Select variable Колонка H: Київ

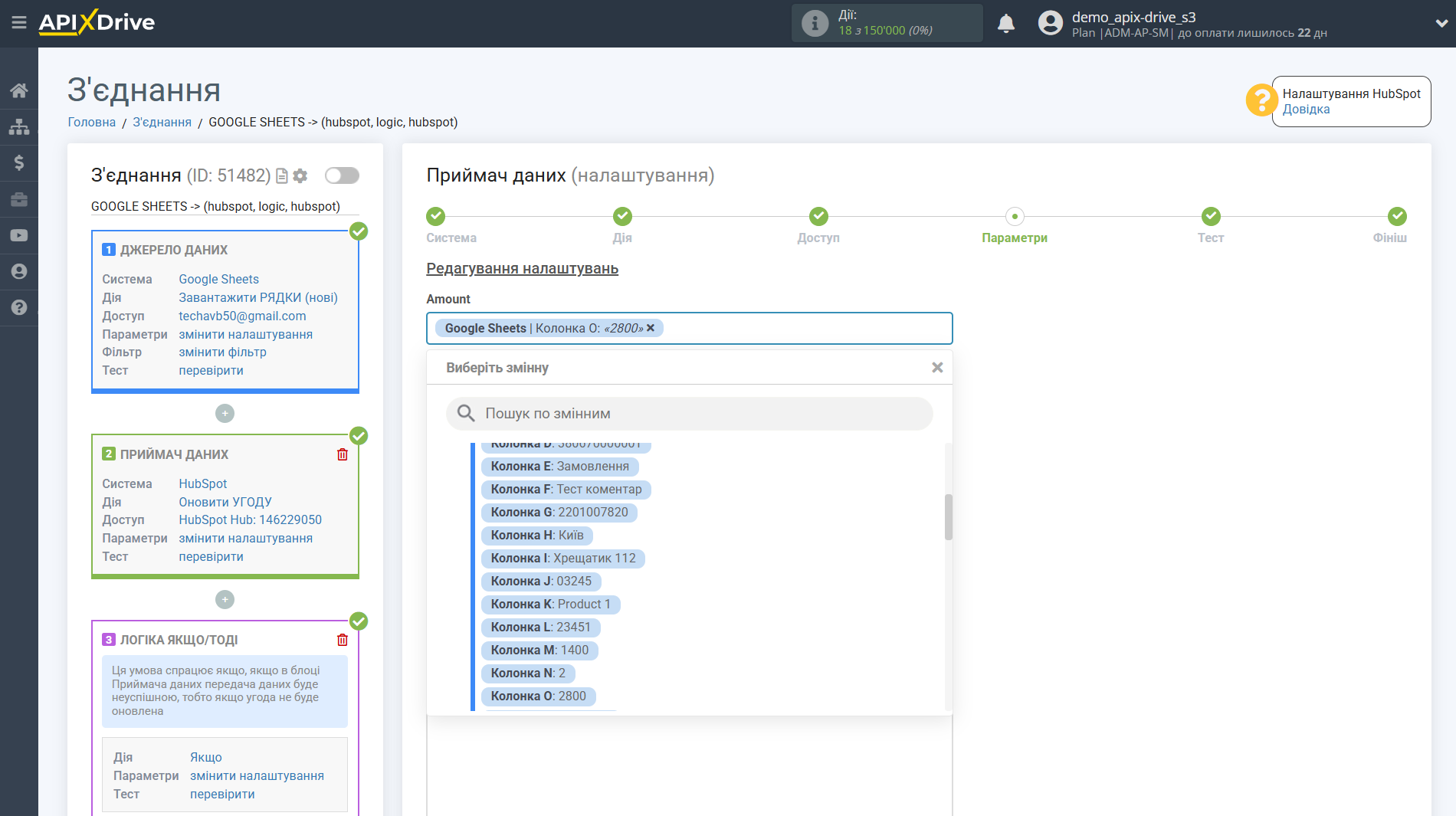point(537,535)
